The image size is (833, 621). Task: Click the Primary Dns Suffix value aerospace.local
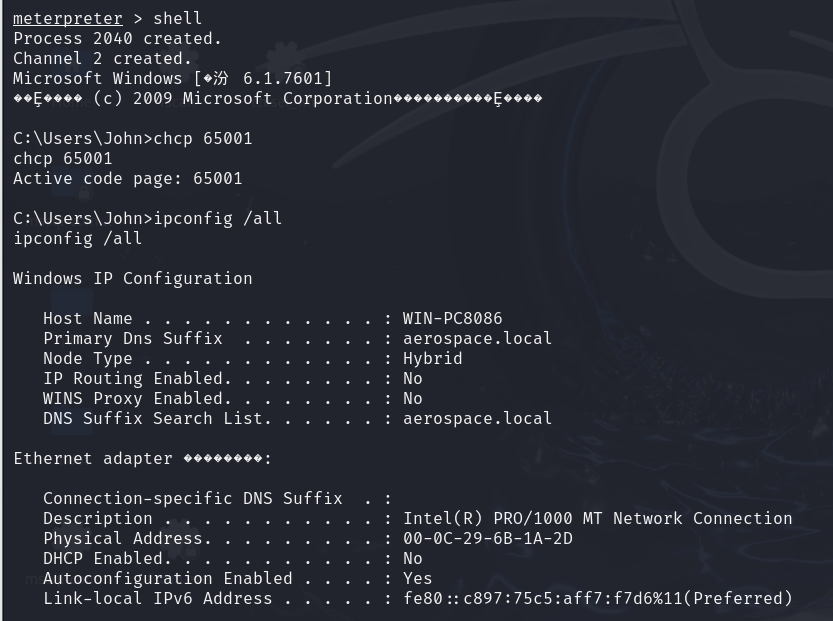coord(477,338)
